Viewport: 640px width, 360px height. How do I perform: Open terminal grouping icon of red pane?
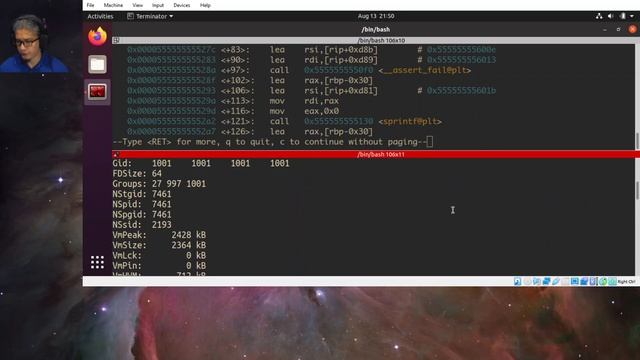[x=116, y=154]
